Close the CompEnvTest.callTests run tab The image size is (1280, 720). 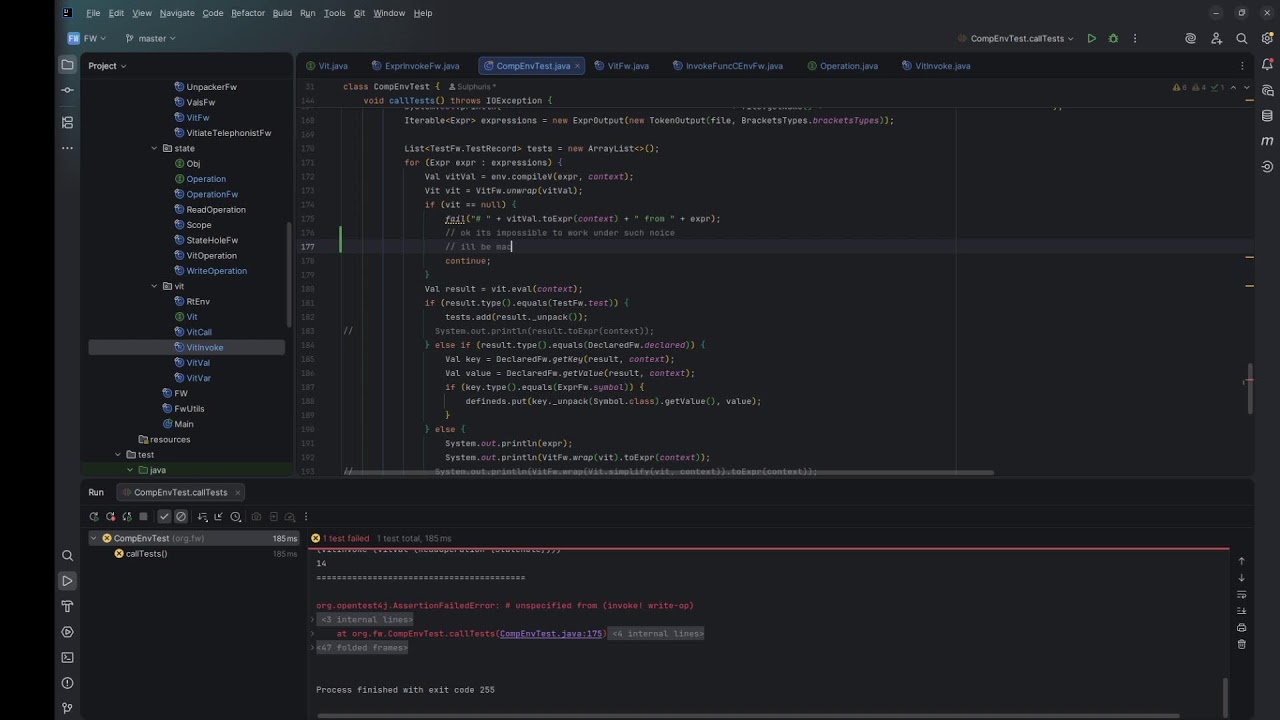[x=238, y=492]
